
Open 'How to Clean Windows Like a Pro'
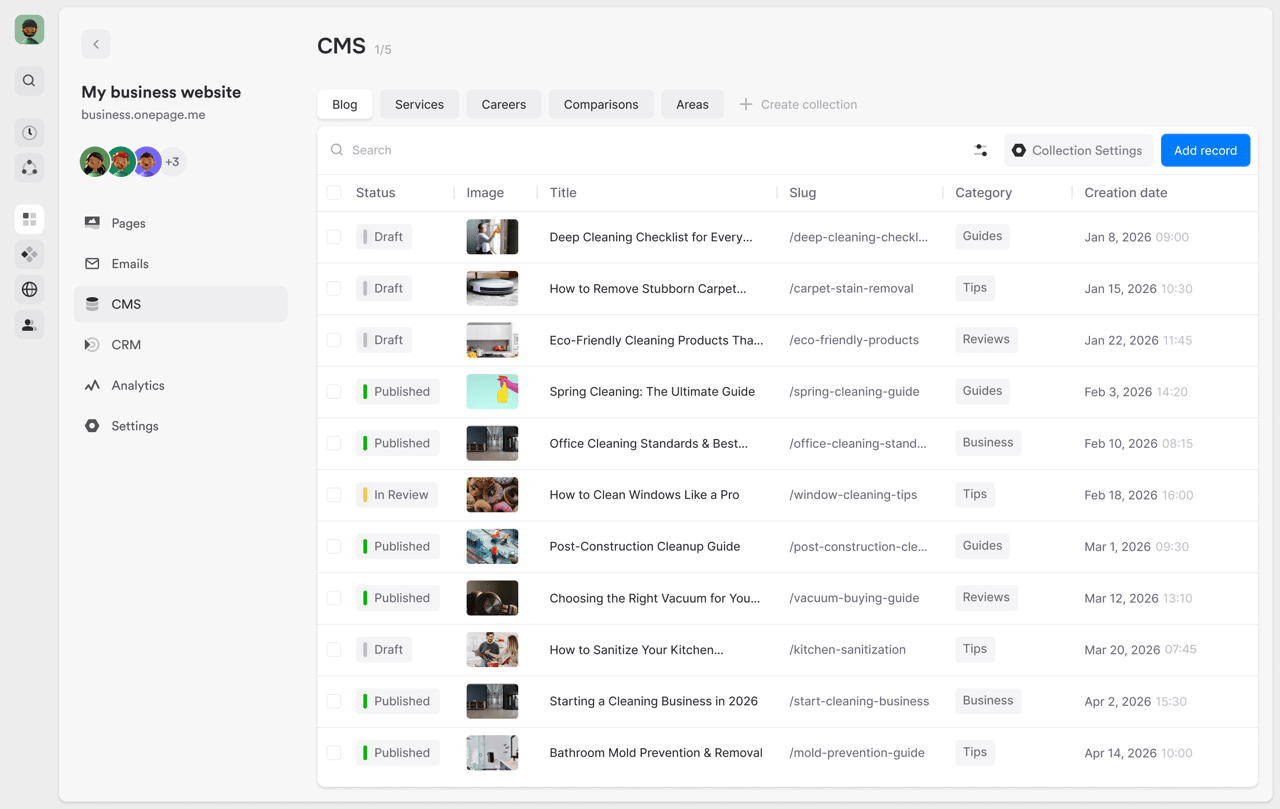(x=644, y=495)
